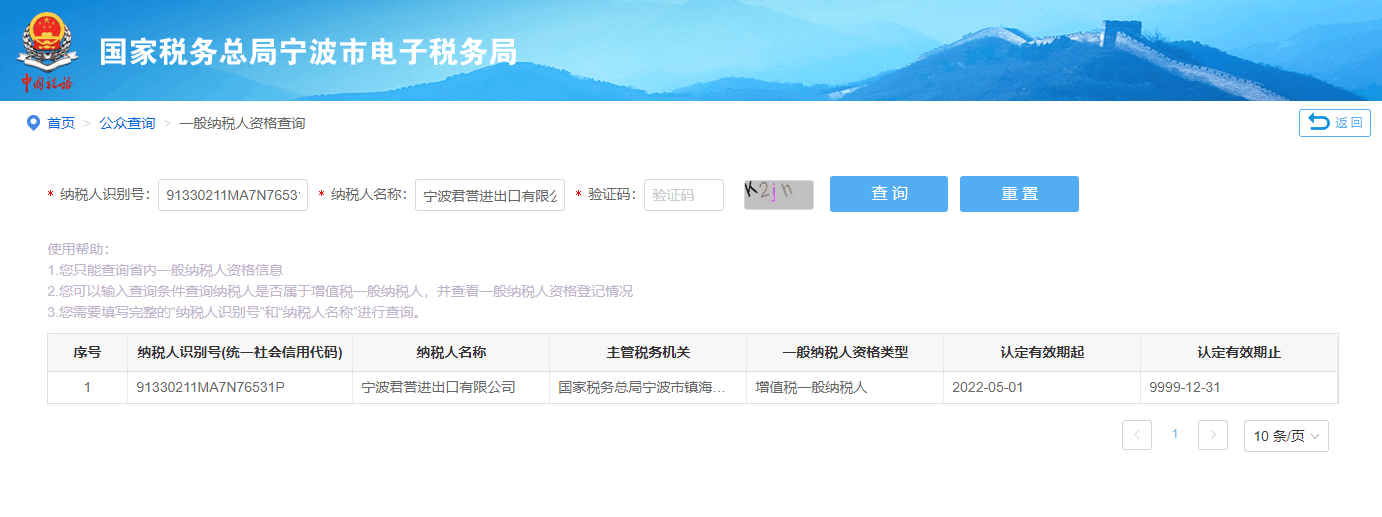Image resolution: width=1382 pixels, height=517 pixels.
Task: Refresh the captcha image
Action: tap(778, 194)
